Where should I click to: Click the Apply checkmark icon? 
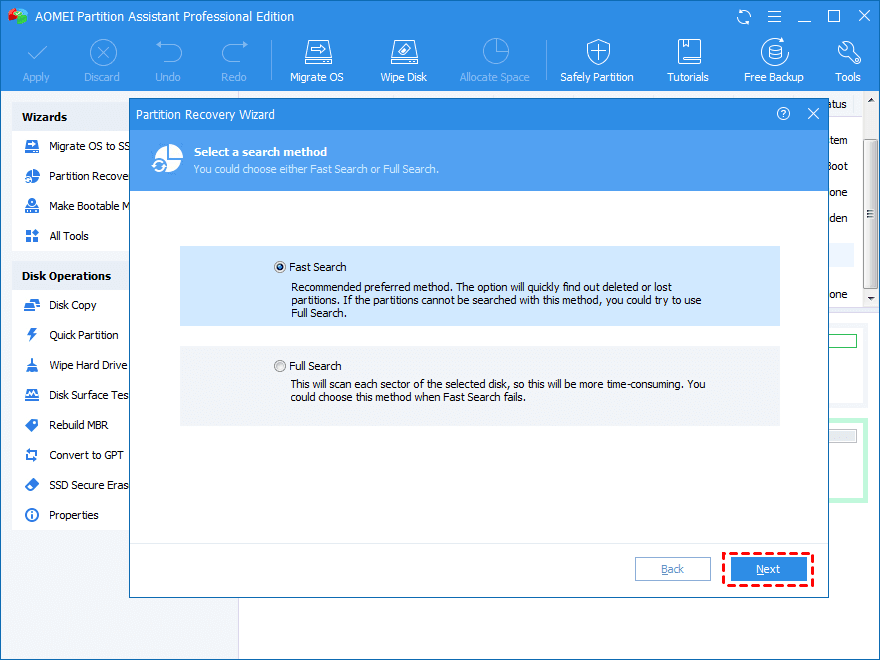pyautogui.click(x=37, y=53)
